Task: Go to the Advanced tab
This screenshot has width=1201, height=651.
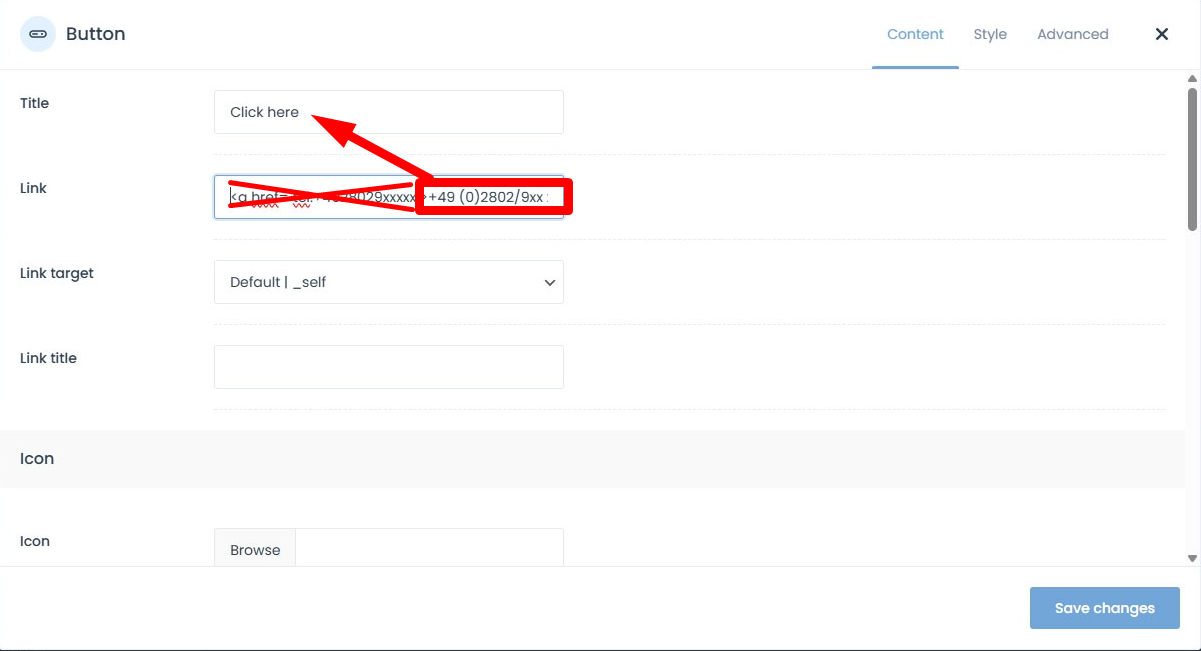Action: pyautogui.click(x=1072, y=34)
